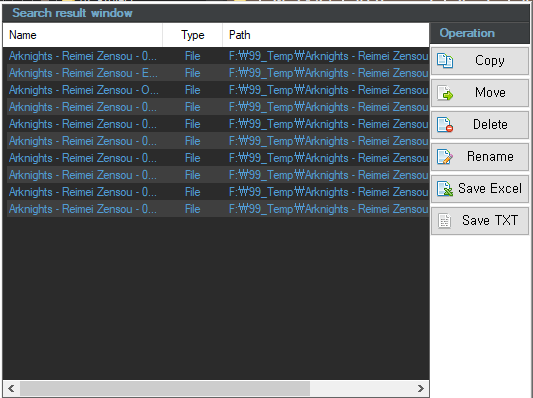Click the Path cell of the 'Zensou - E...' row
Viewport: 533px width, 398px height.
click(x=328, y=73)
